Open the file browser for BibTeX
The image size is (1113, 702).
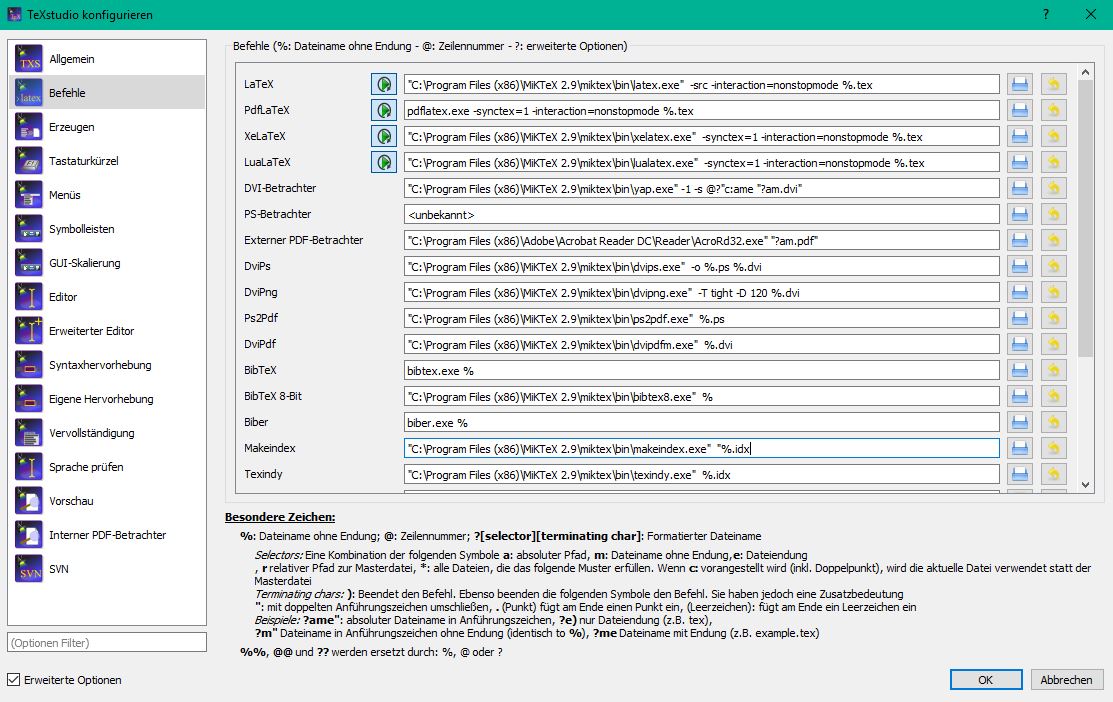(1020, 371)
